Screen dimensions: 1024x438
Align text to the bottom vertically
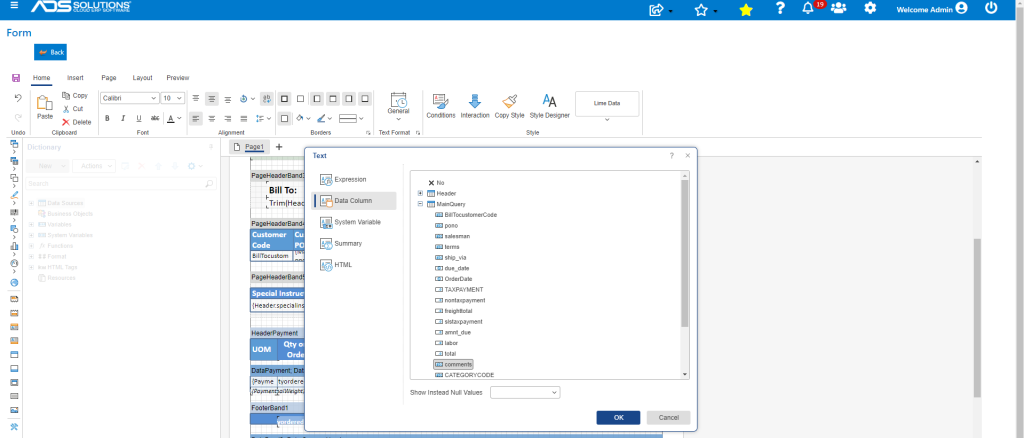228,99
